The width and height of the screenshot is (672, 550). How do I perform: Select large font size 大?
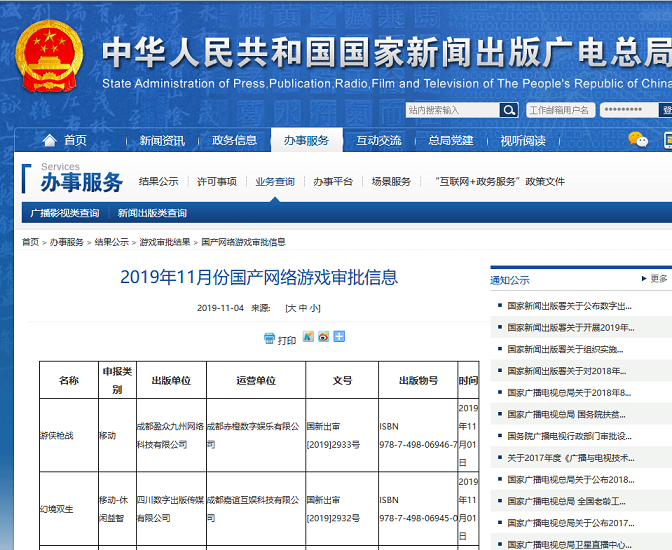[291, 308]
